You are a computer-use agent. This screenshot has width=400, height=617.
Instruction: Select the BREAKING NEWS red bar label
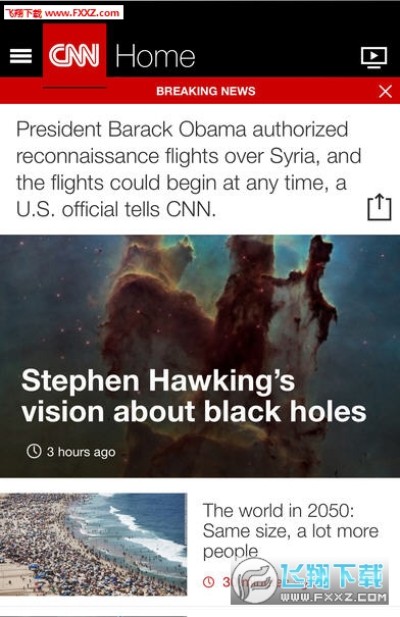[x=206, y=91]
